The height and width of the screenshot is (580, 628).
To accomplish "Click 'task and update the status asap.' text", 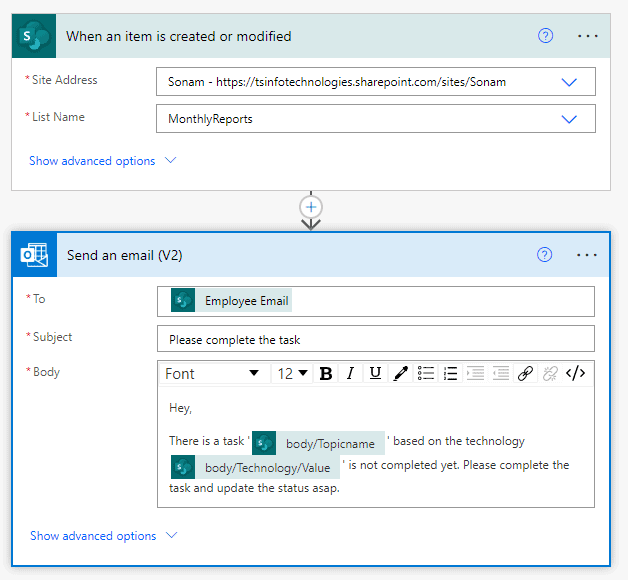I will [x=254, y=488].
